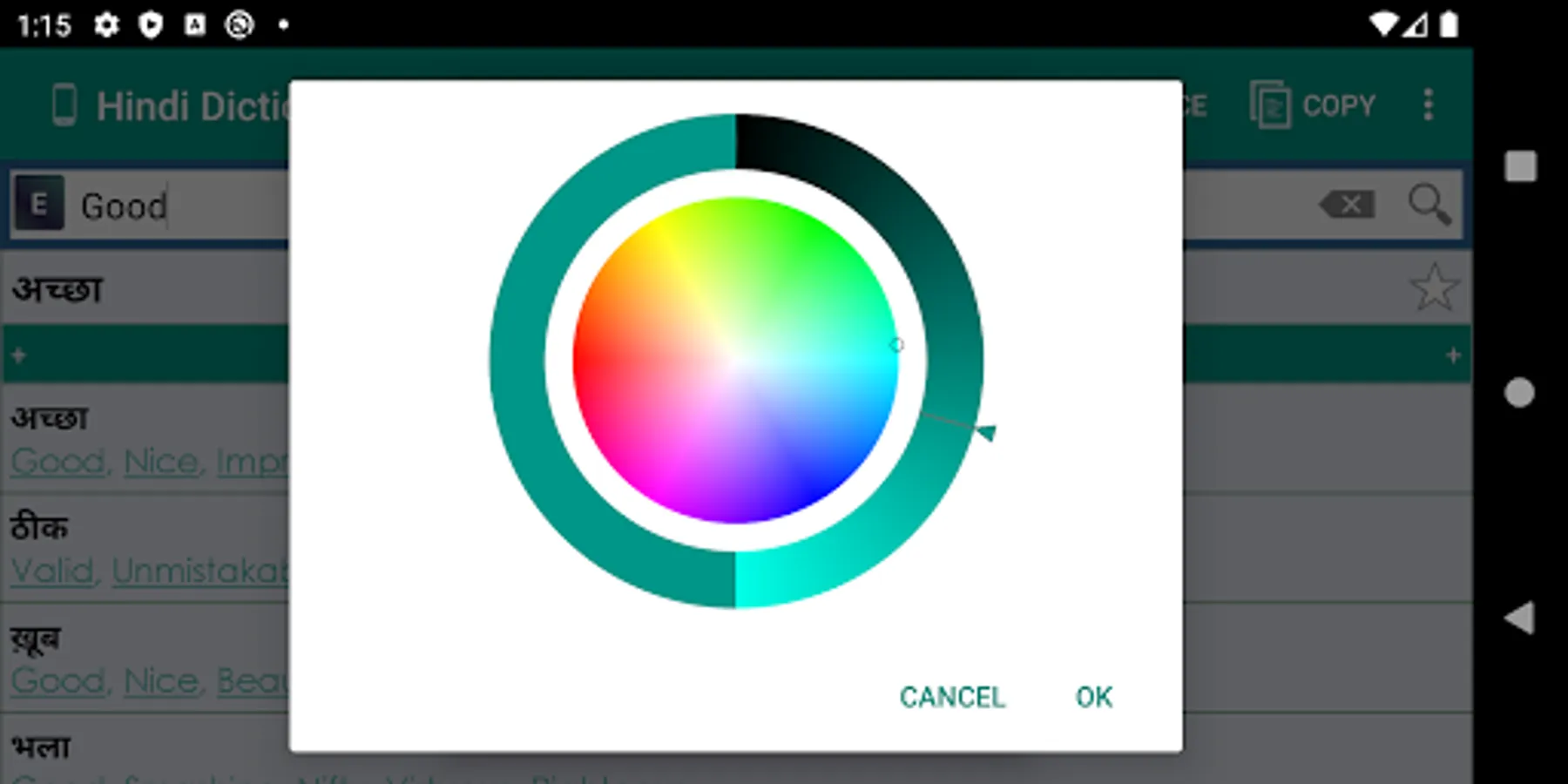Select the Hindi word ठीक entry
This screenshot has height=784, width=1568.
(x=39, y=527)
